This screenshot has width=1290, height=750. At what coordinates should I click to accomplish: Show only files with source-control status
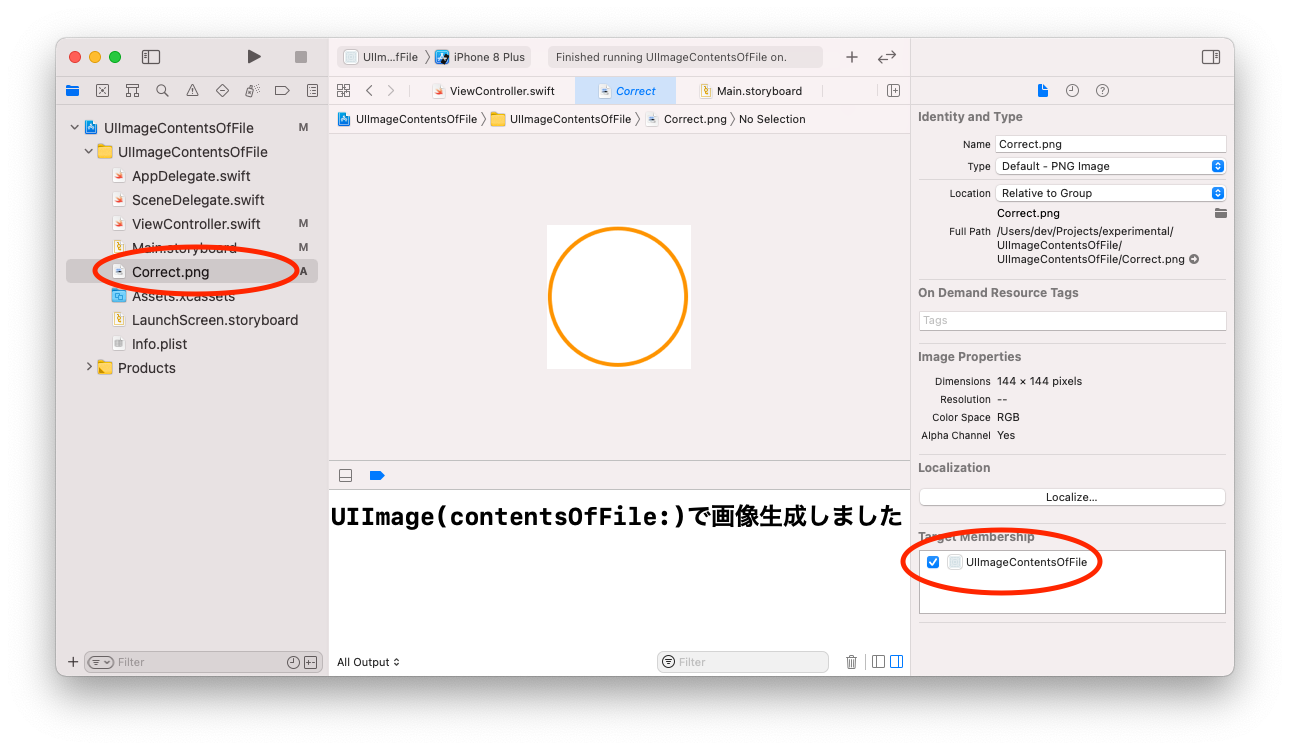click(310, 662)
